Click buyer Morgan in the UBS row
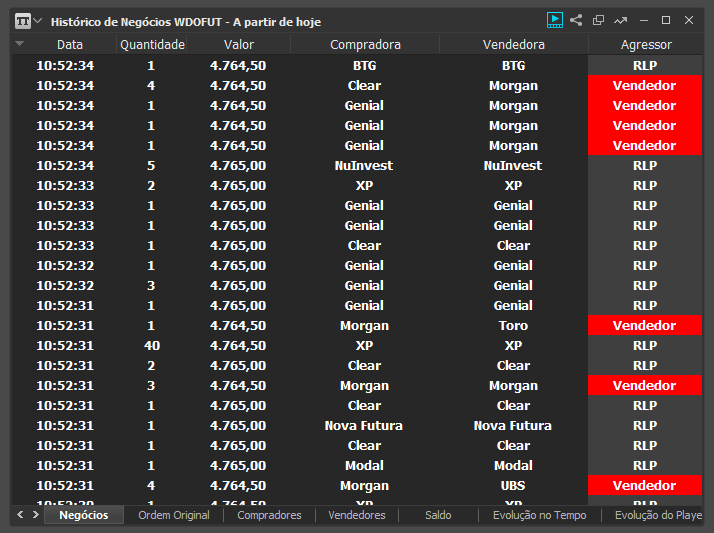 (x=364, y=486)
